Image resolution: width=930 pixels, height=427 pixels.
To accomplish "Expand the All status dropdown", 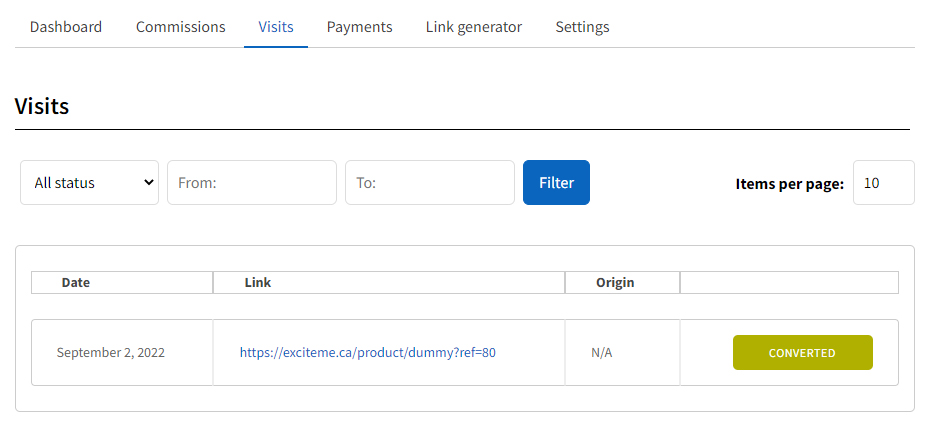I will pos(90,183).
